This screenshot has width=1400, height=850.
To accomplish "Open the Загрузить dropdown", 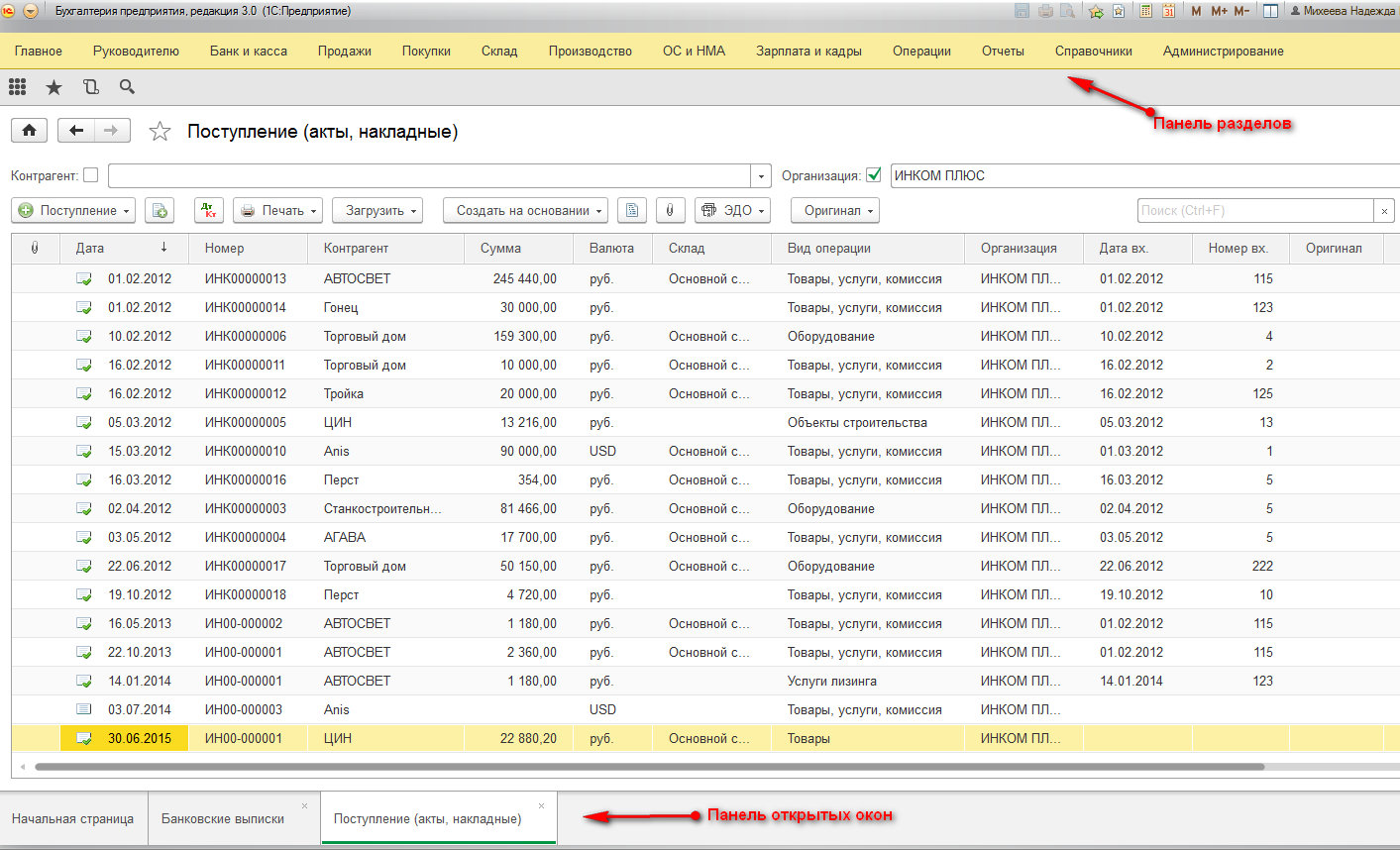I will click(377, 210).
